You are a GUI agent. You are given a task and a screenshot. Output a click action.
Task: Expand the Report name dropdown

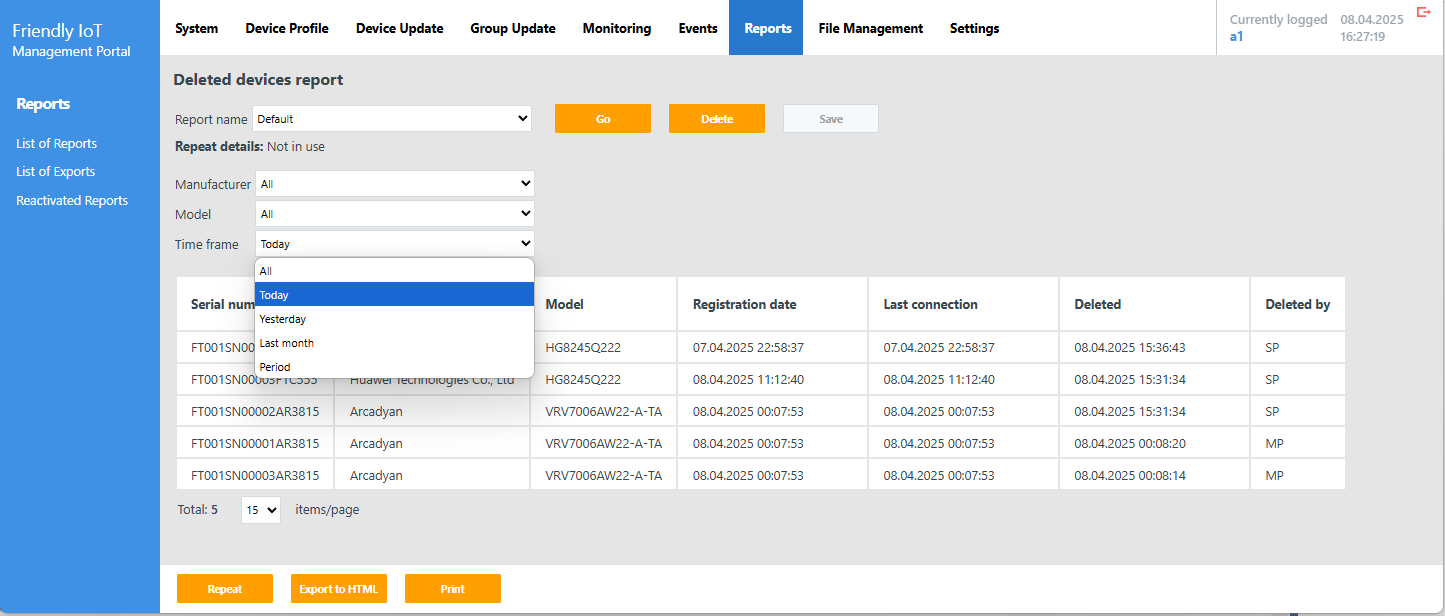pyautogui.click(x=392, y=119)
